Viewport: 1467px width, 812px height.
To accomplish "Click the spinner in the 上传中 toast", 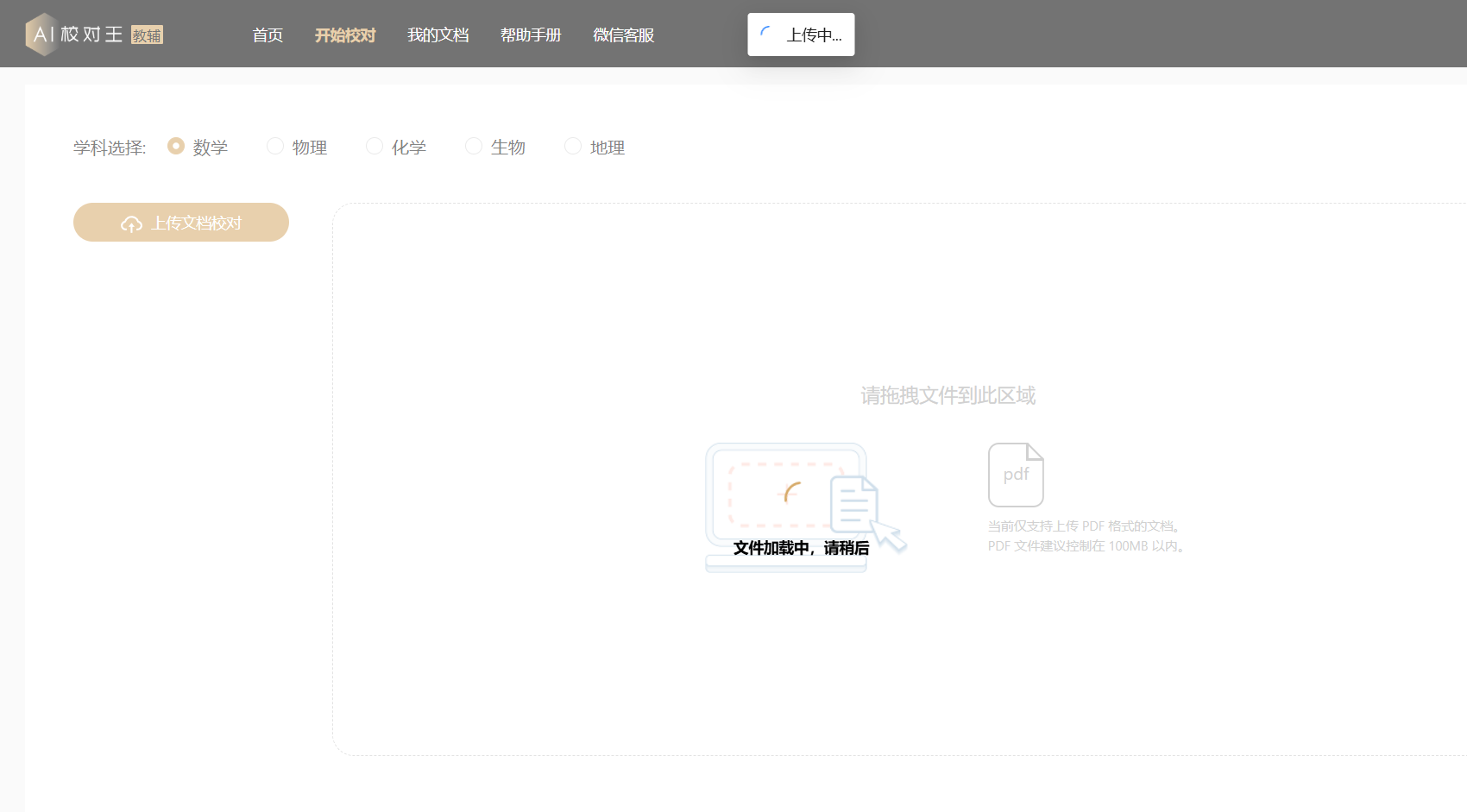I will click(x=766, y=35).
